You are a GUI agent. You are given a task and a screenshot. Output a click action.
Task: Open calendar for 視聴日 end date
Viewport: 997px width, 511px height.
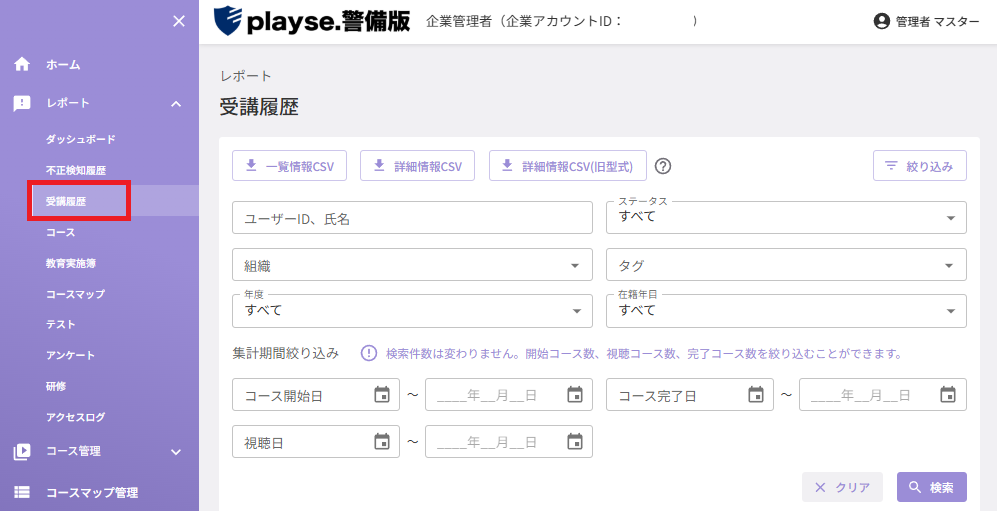click(x=575, y=442)
